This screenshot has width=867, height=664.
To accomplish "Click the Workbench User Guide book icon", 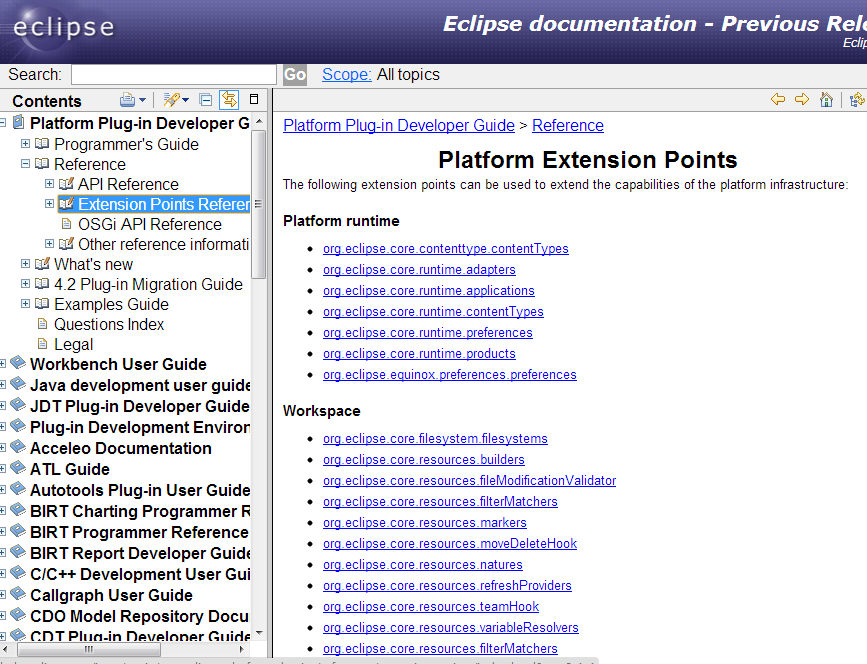I will 18,363.
